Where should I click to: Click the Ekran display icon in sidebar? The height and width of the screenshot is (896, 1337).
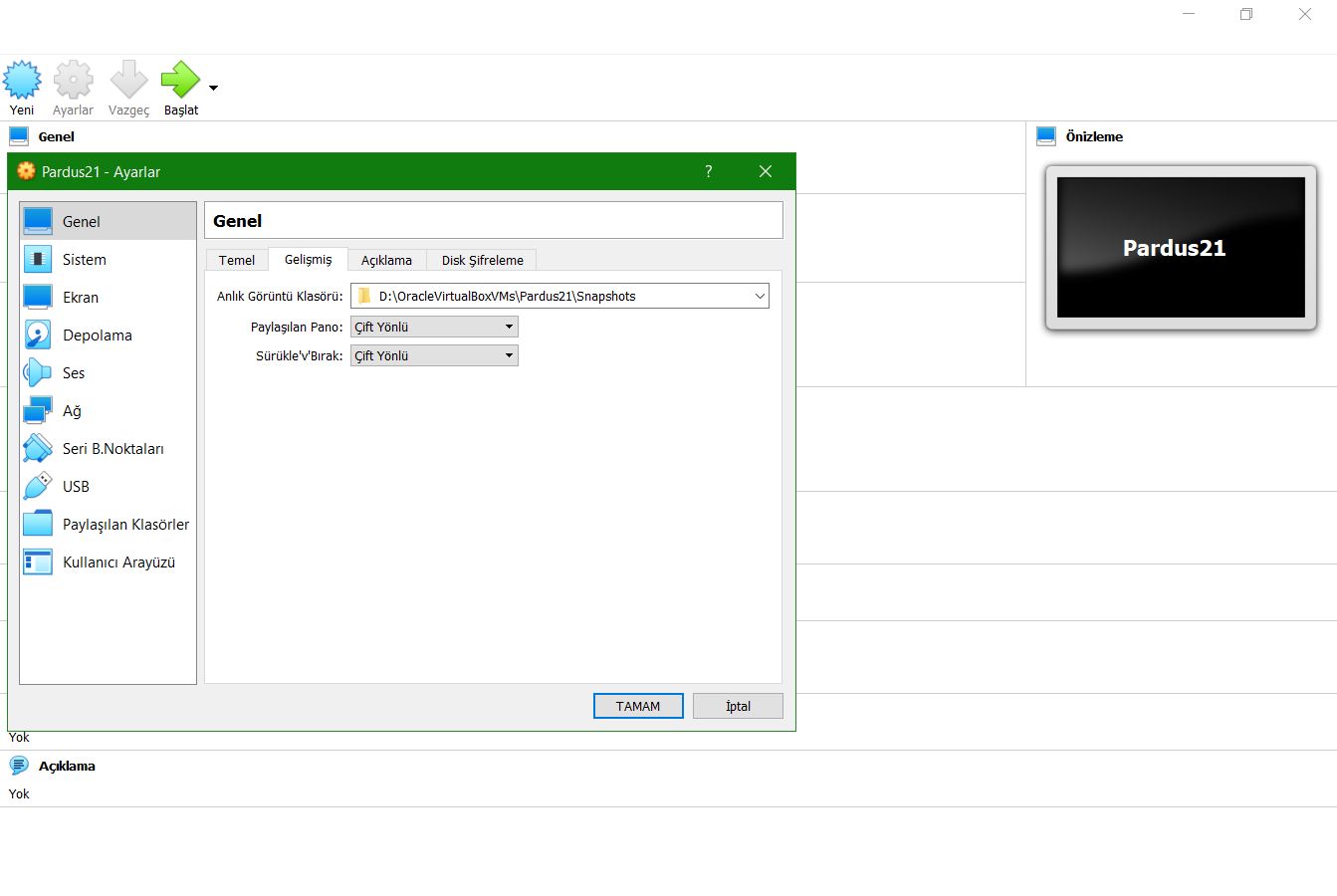[38, 297]
